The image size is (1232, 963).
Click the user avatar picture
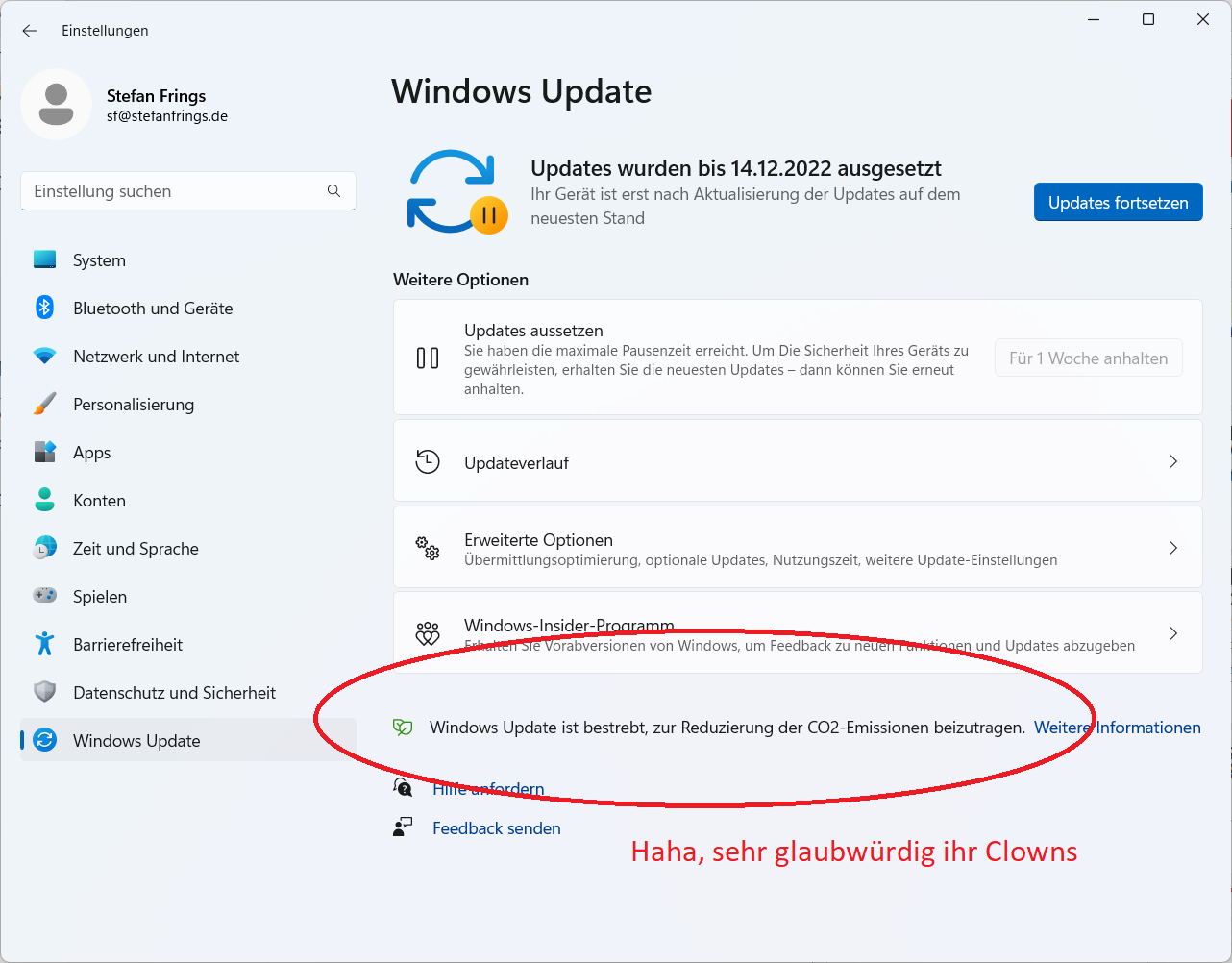(56, 105)
